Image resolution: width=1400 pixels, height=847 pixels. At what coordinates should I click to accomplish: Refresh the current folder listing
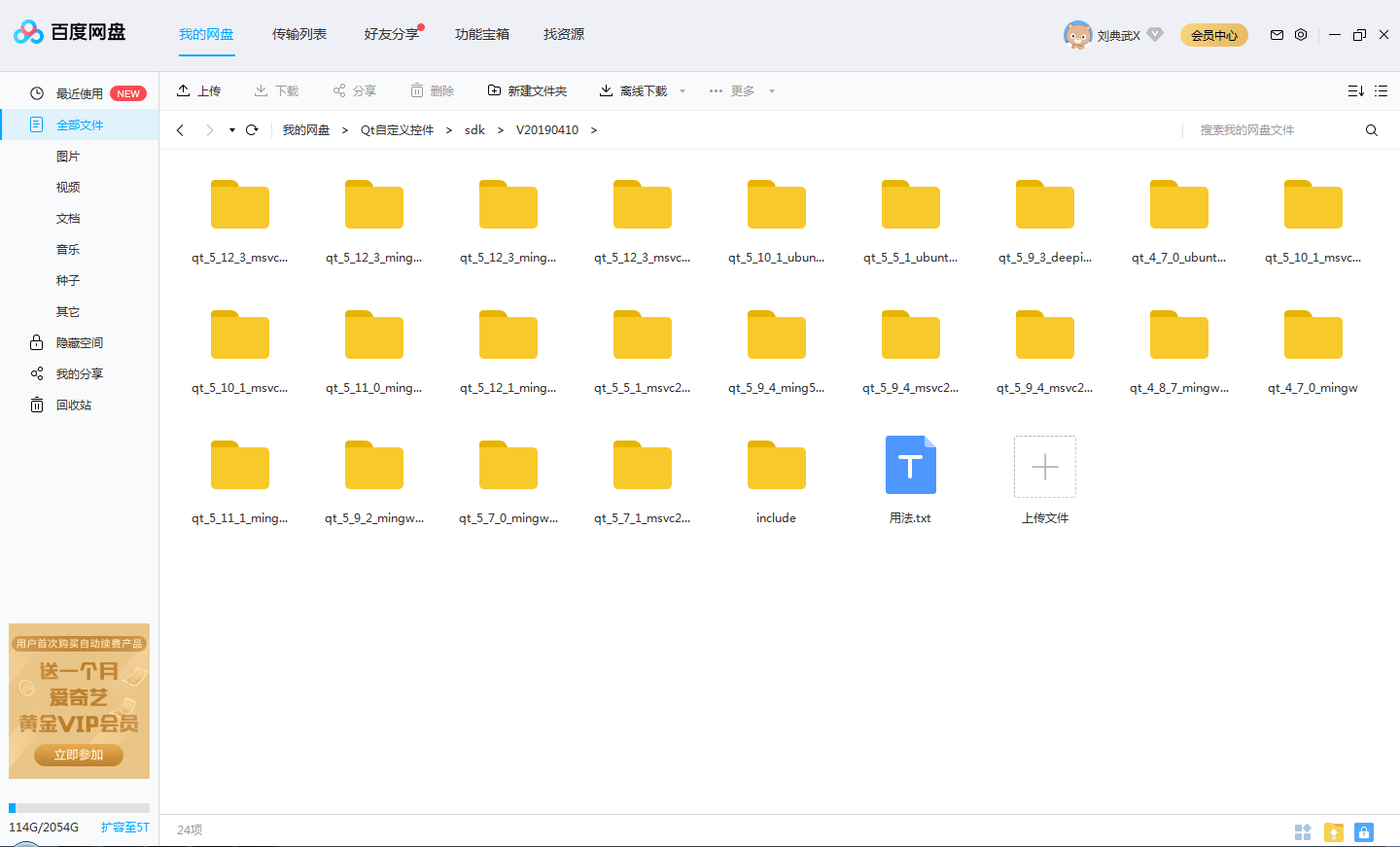(x=252, y=129)
